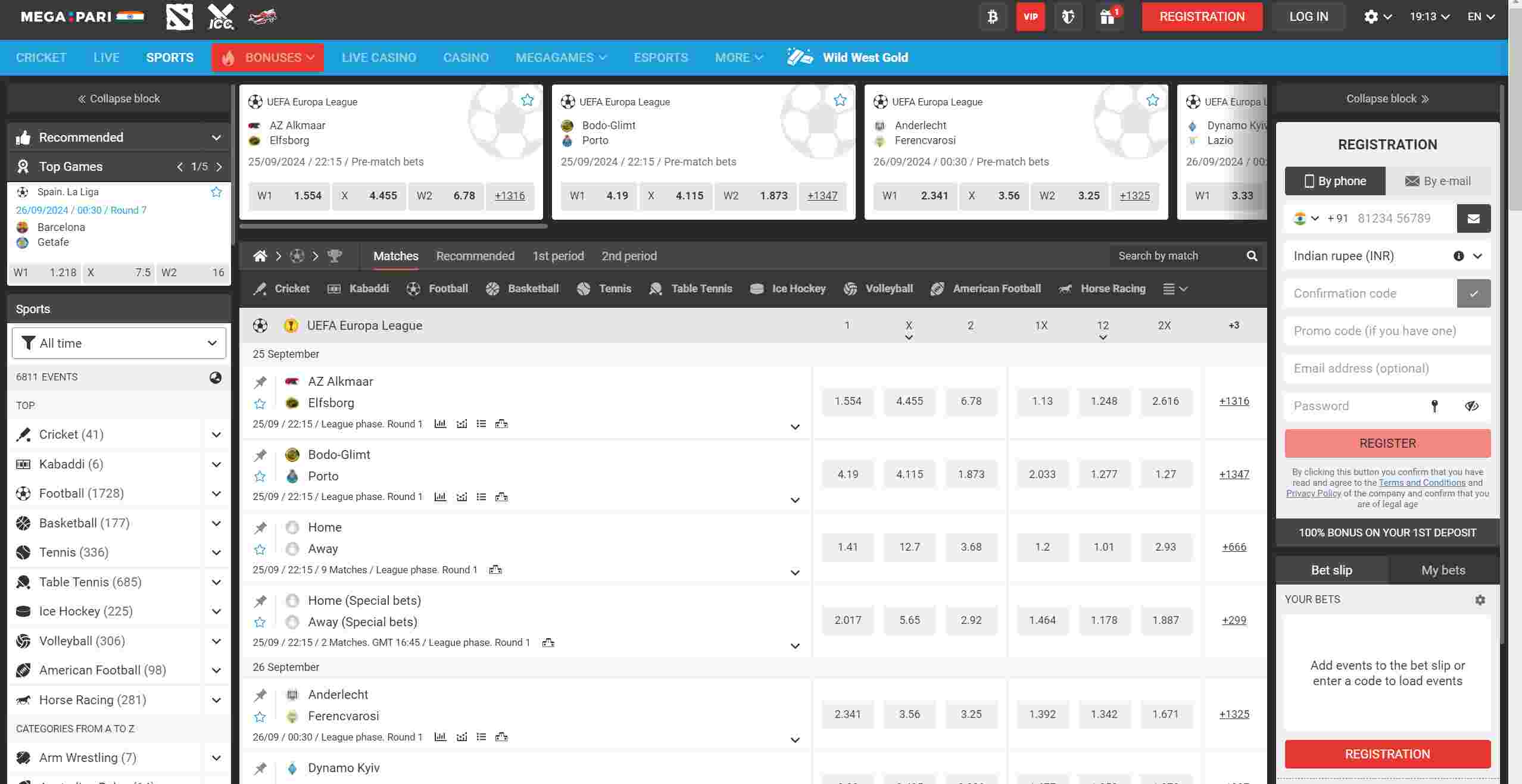Send SMS with envelope button
The width and height of the screenshot is (1522, 784).
tap(1474, 218)
